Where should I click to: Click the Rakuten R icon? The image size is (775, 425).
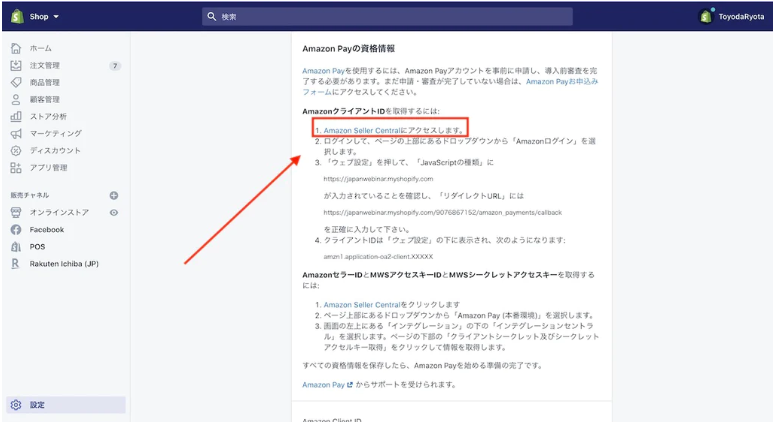[x=15, y=263]
